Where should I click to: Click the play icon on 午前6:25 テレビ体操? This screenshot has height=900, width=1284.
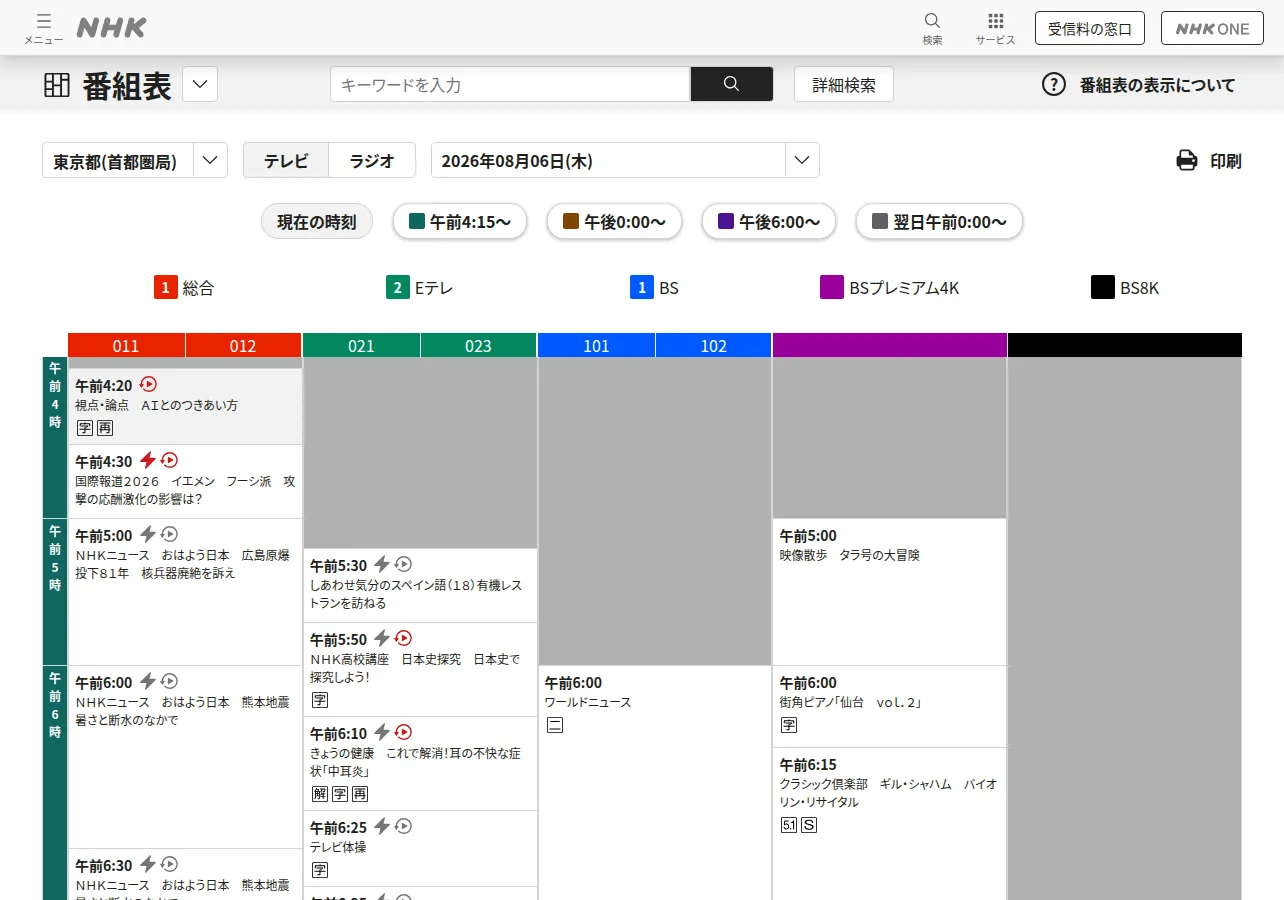click(x=403, y=826)
